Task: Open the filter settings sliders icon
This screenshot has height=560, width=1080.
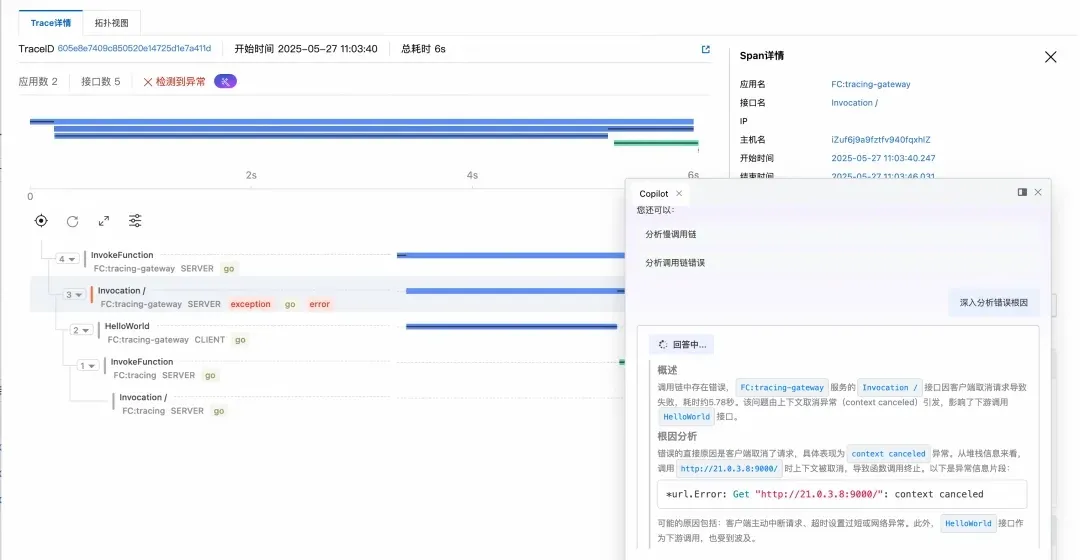Action: [135, 220]
